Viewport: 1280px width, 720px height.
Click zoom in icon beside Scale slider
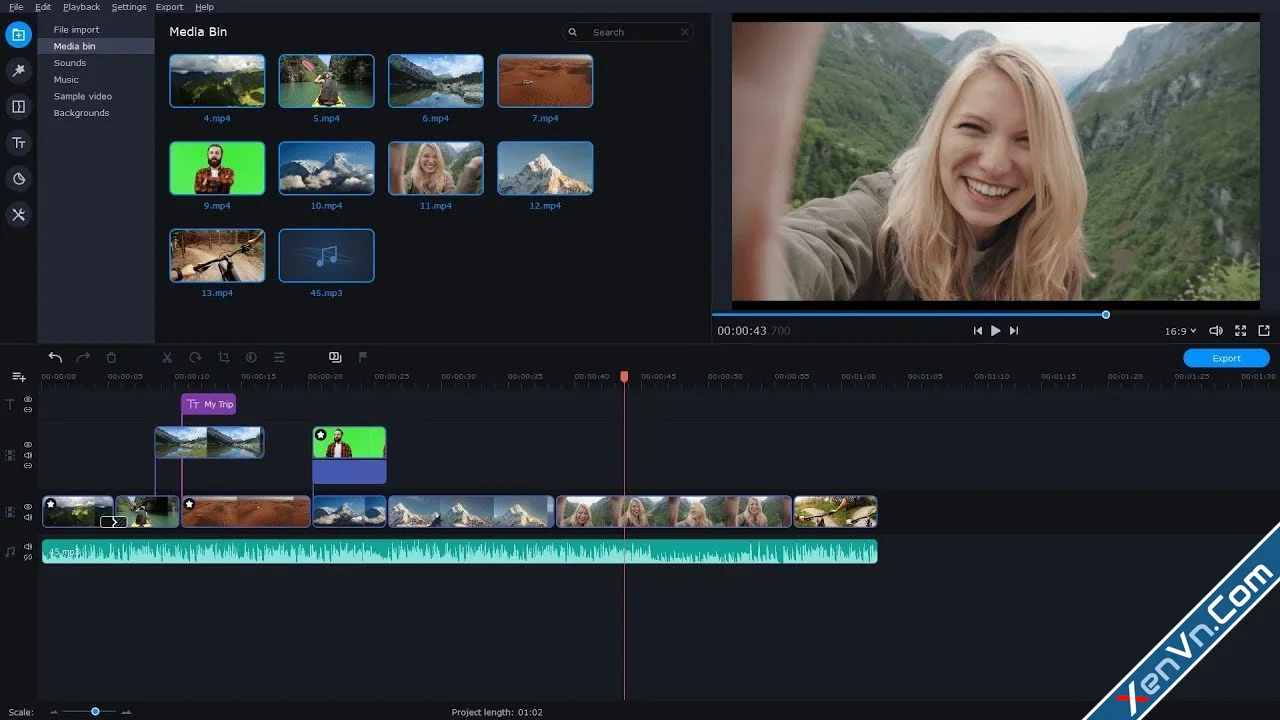(x=126, y=712)
